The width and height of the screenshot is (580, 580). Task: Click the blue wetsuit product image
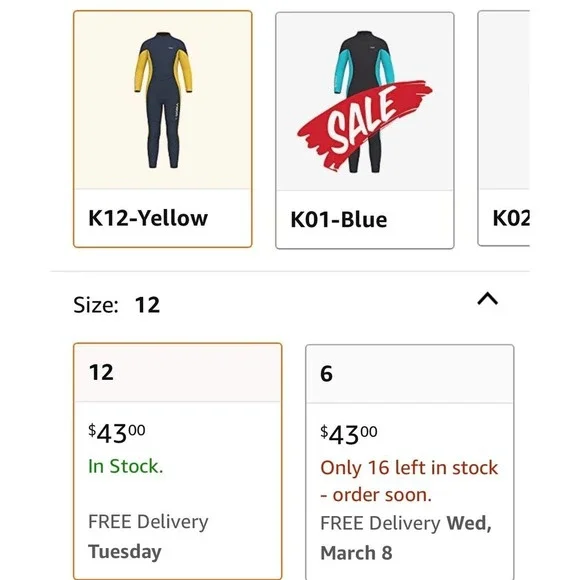(364, 102)
